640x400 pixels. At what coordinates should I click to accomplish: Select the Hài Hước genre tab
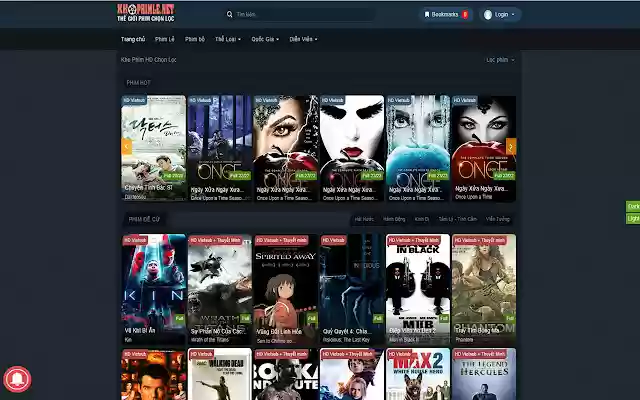pos(364,219)
